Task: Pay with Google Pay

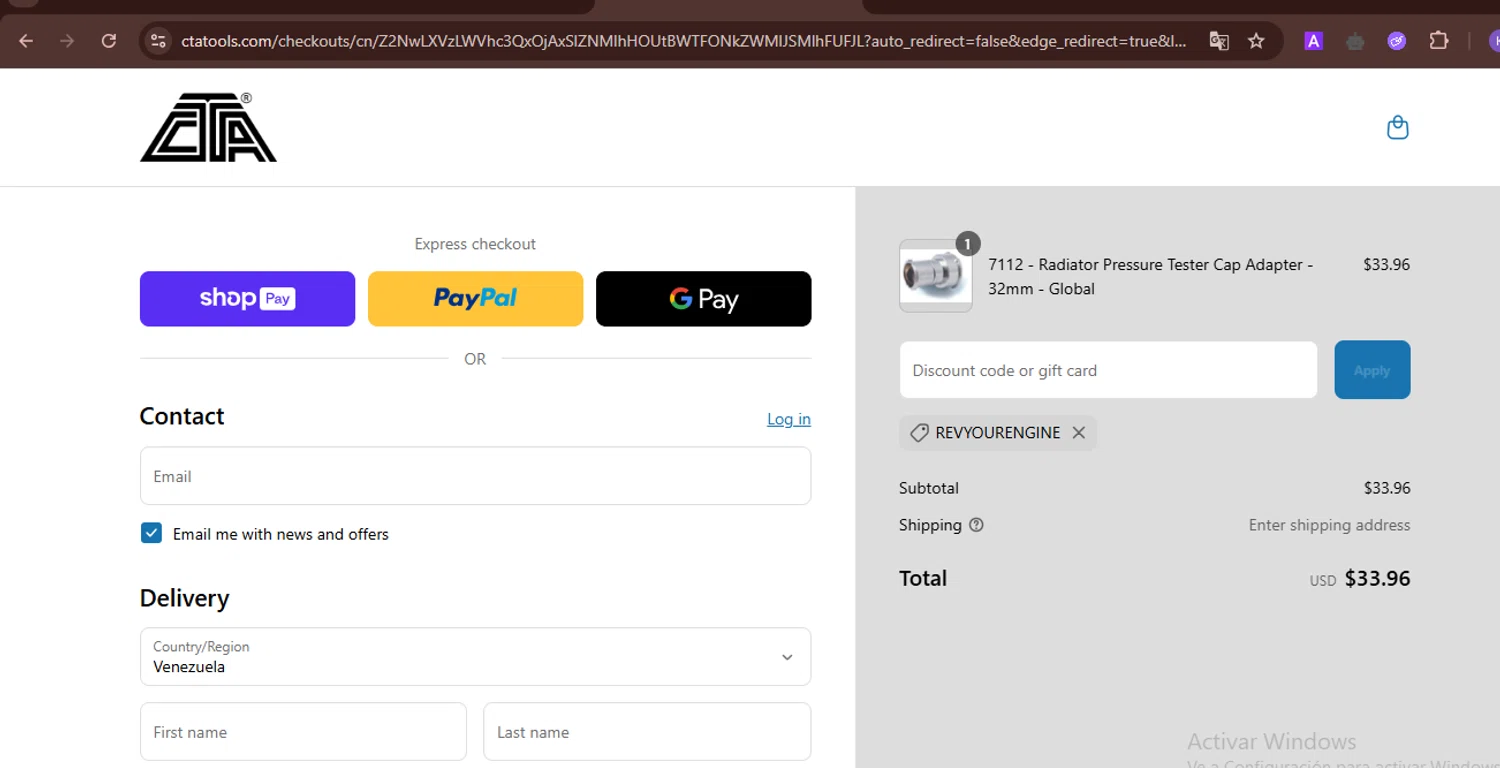Action: (x=703, y=299)
